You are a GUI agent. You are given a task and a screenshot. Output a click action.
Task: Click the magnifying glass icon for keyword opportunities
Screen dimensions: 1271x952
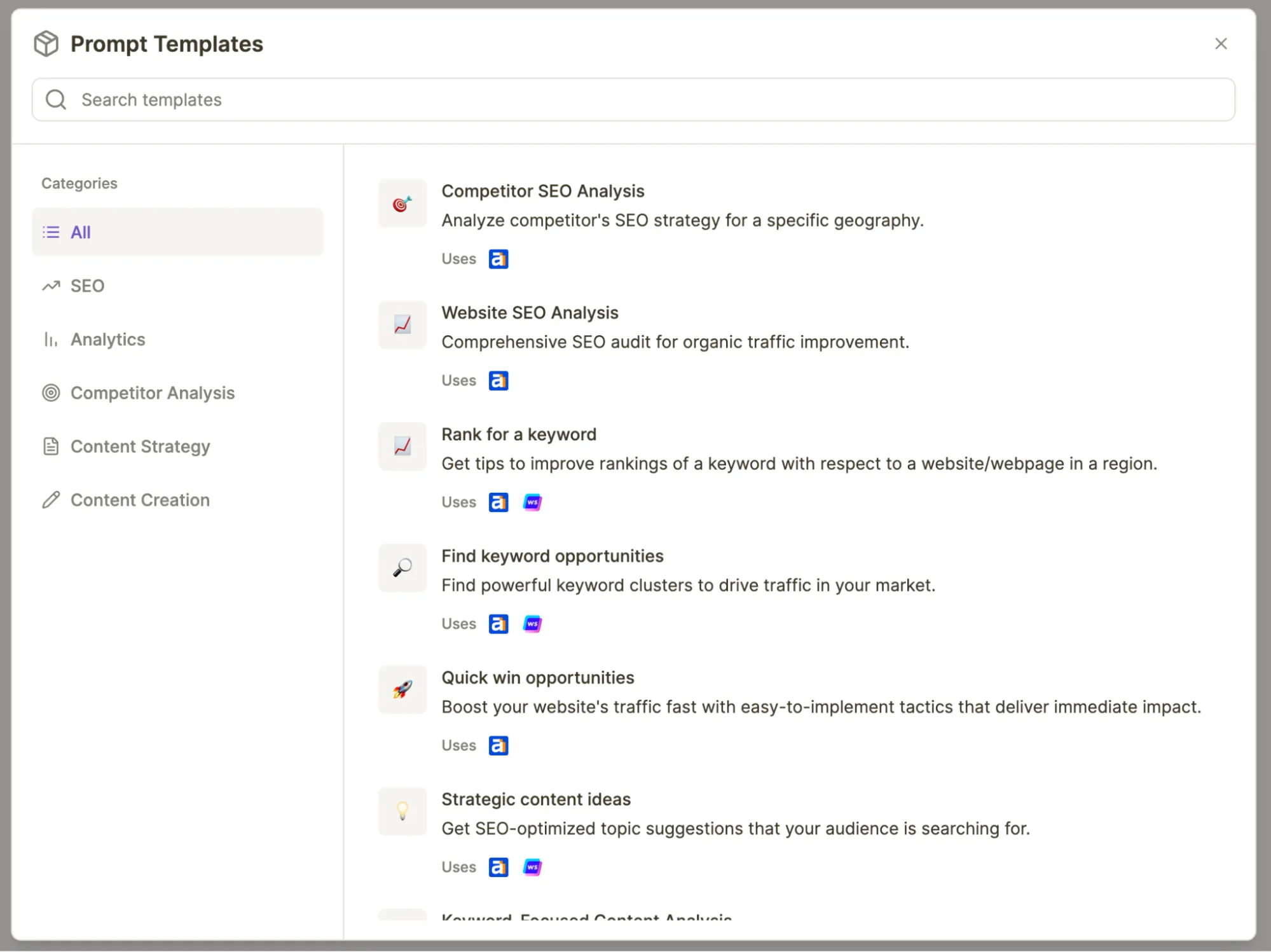click(x=402, y=568)
